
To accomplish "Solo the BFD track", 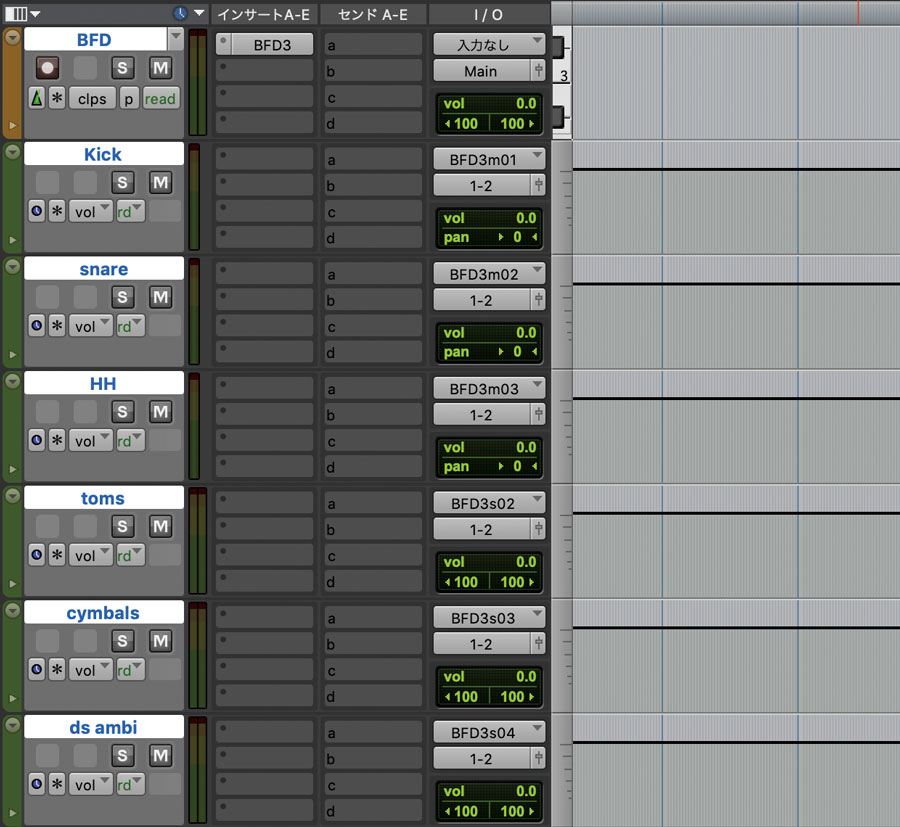I will [x=122, y=68].
